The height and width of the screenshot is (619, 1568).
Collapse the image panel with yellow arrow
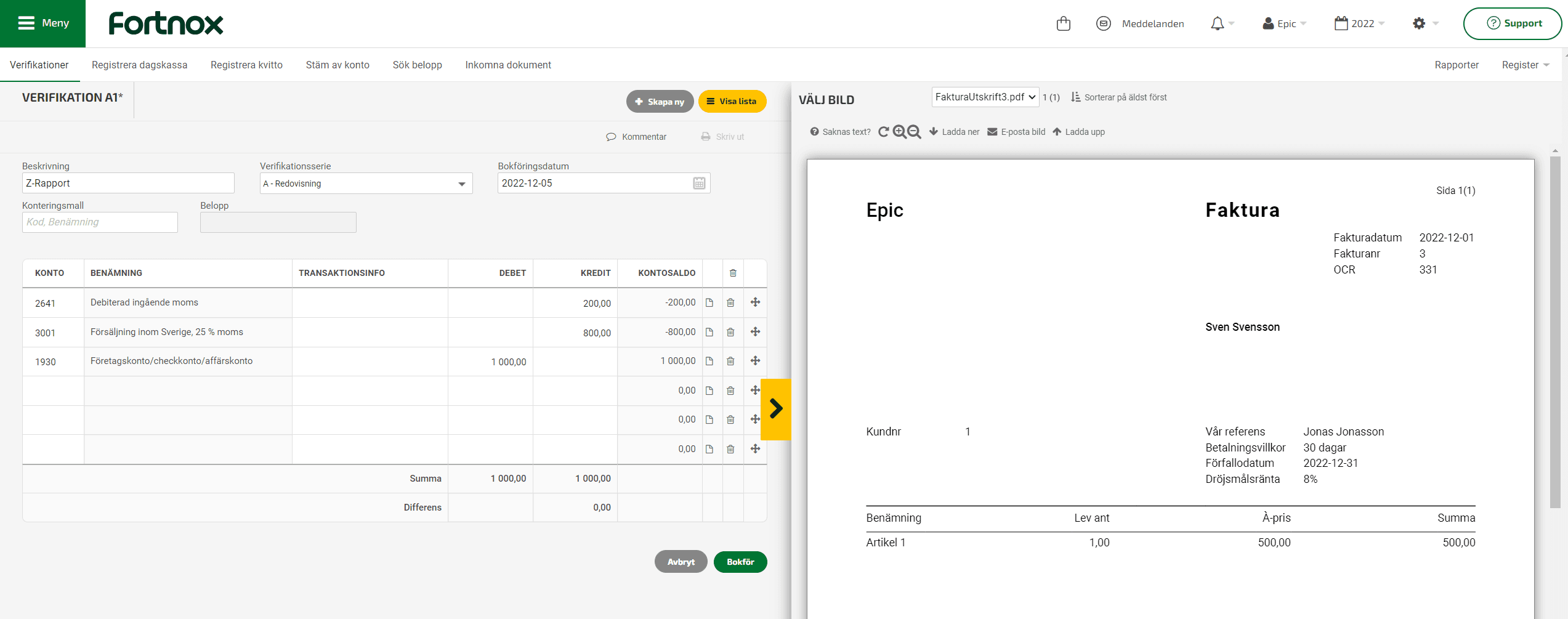tap(776, 409)
